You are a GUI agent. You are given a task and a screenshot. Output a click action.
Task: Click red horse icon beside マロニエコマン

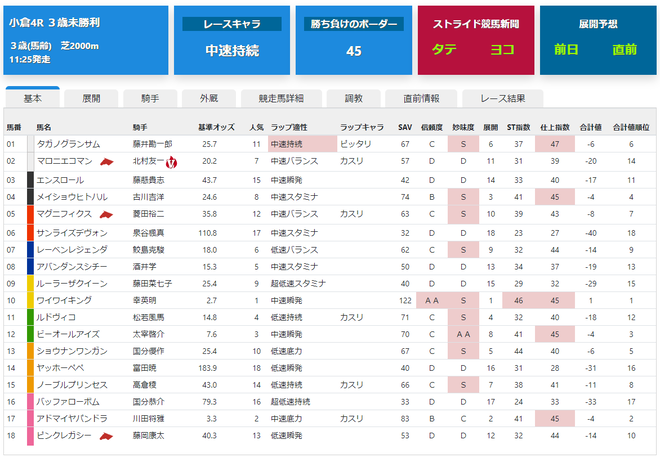(x=106, y=162)
